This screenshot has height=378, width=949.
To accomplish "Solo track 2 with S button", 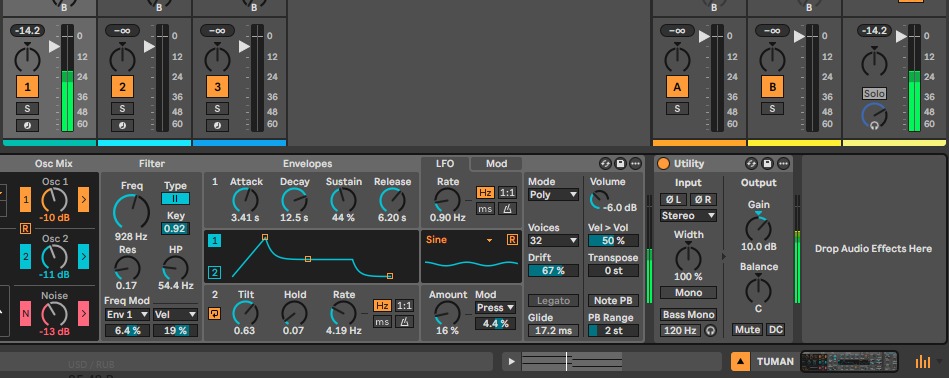I will tap(122, 108).
